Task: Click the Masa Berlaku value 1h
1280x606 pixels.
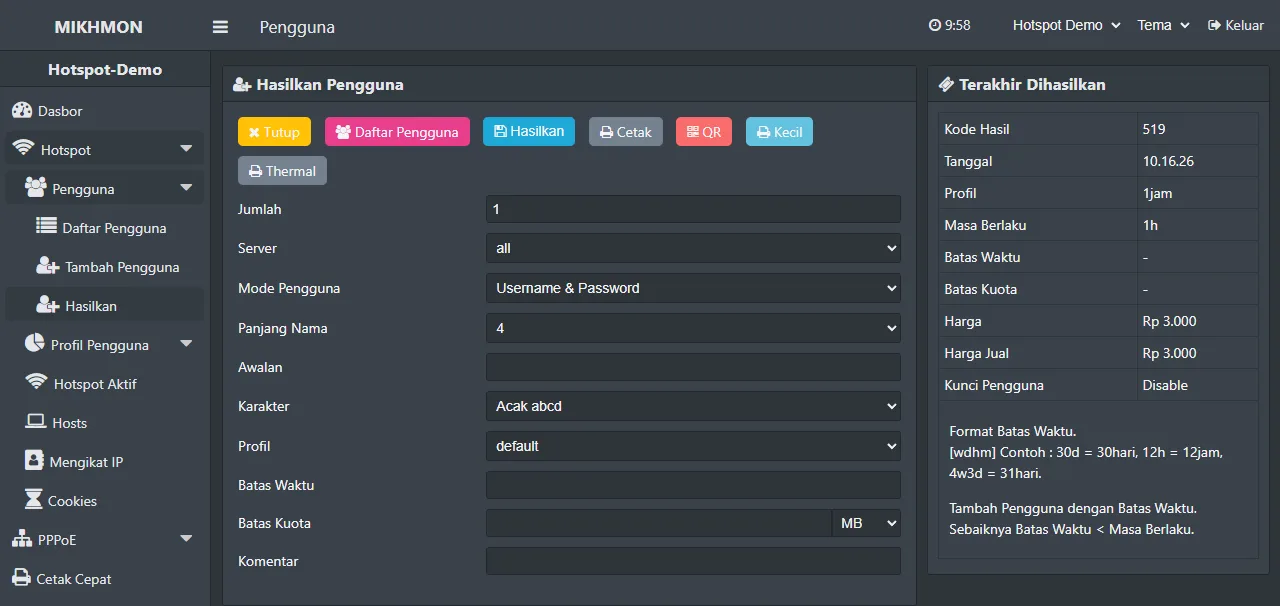Action: click(1150, 225)
